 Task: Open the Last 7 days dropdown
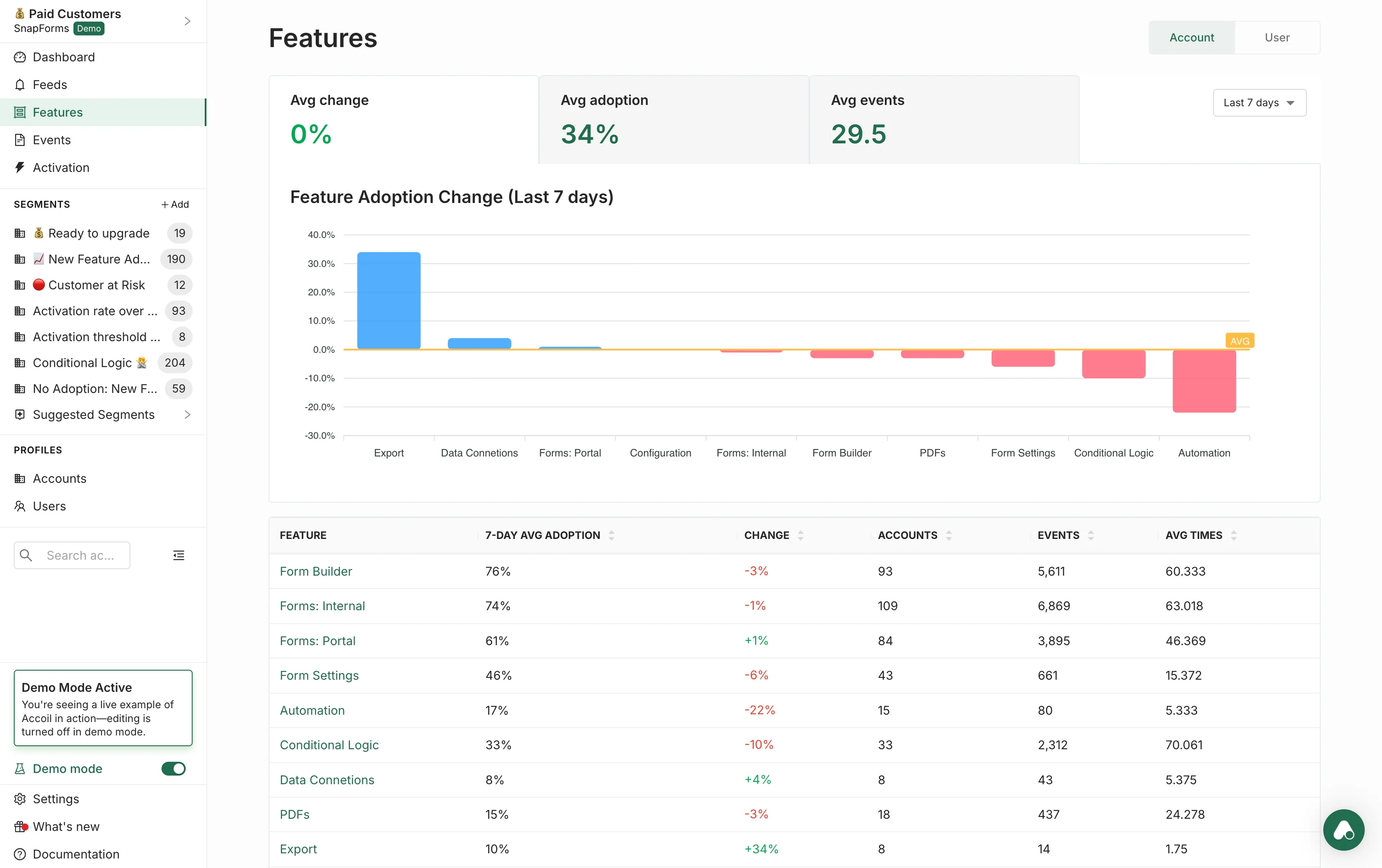[1259, 103]
